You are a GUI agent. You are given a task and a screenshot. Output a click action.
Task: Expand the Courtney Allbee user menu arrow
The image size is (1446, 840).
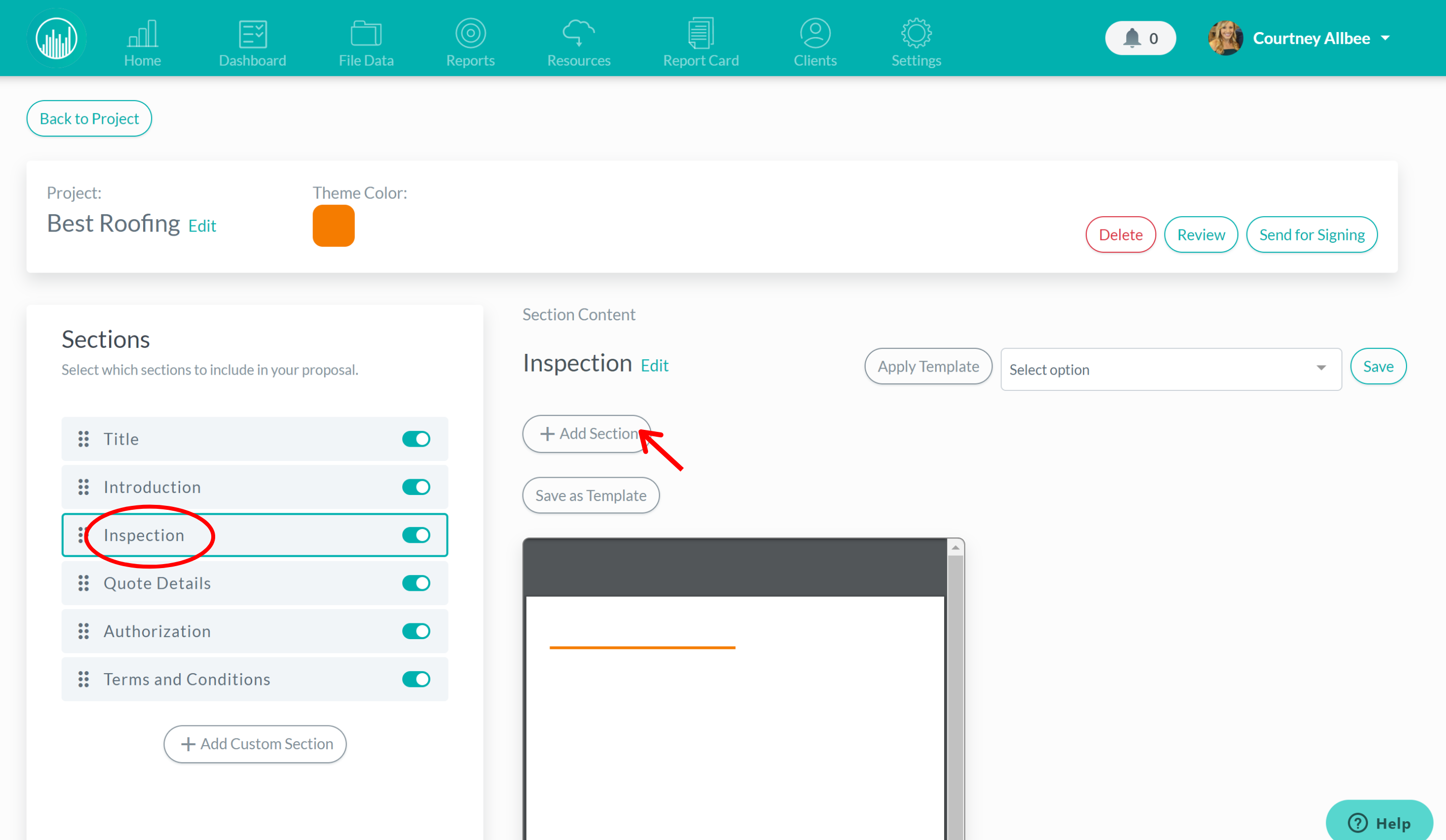(x=1385, y=38)
